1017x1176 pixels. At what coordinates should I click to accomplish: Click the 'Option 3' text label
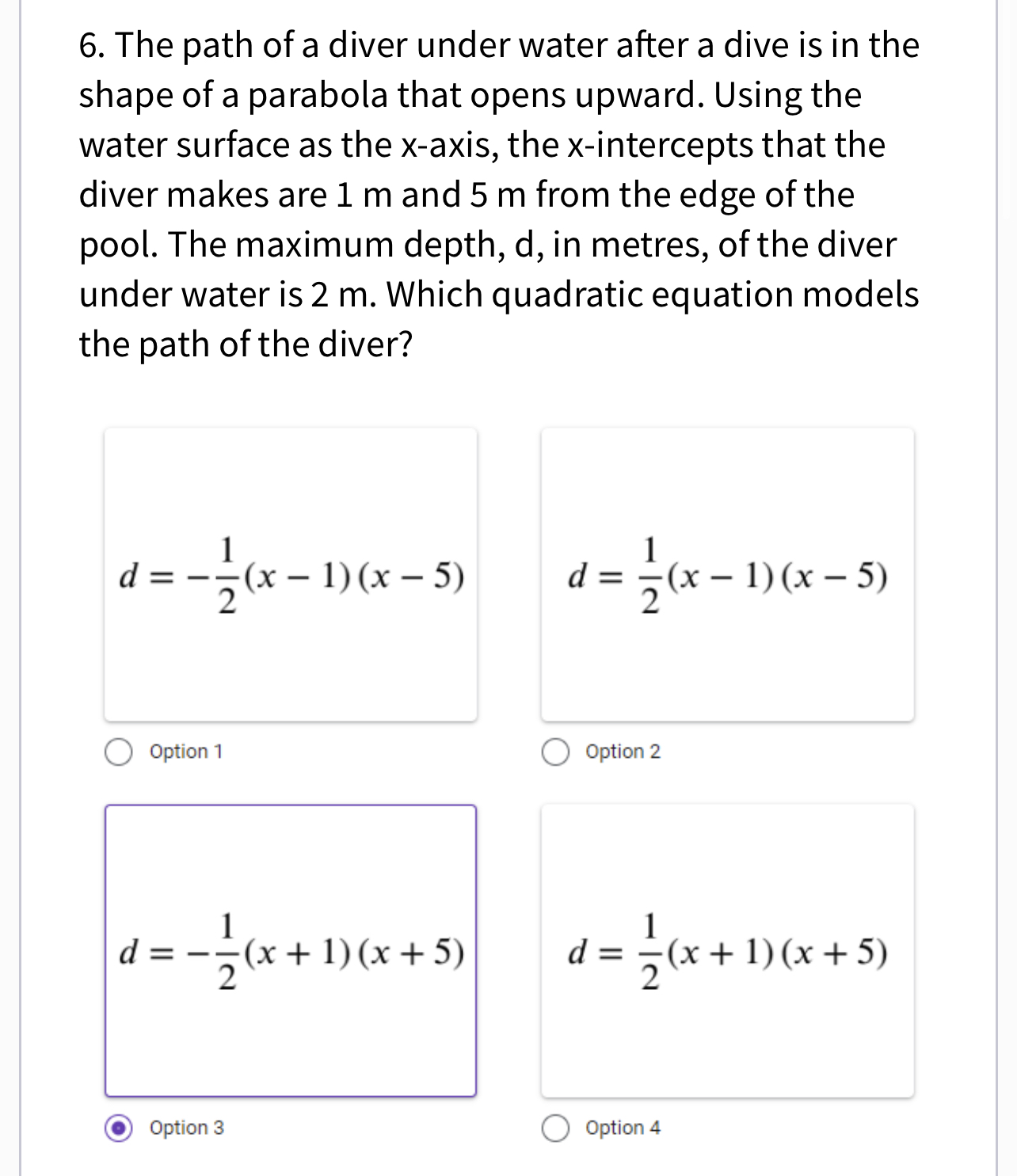point(187,1128)
